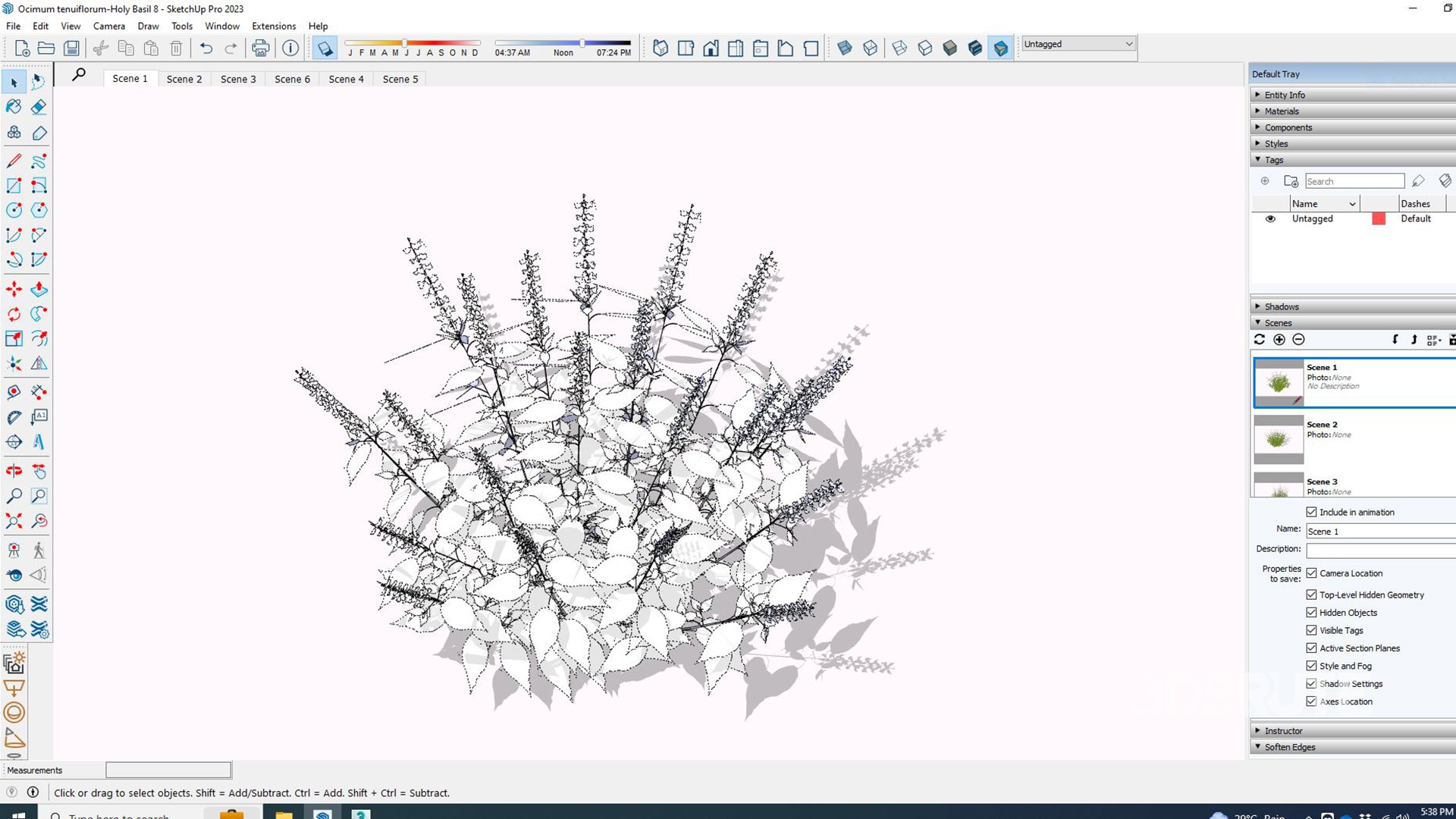Click the Add Scene plus icon
This screenshot has height=819, width=1456.
coord(1279,340)
